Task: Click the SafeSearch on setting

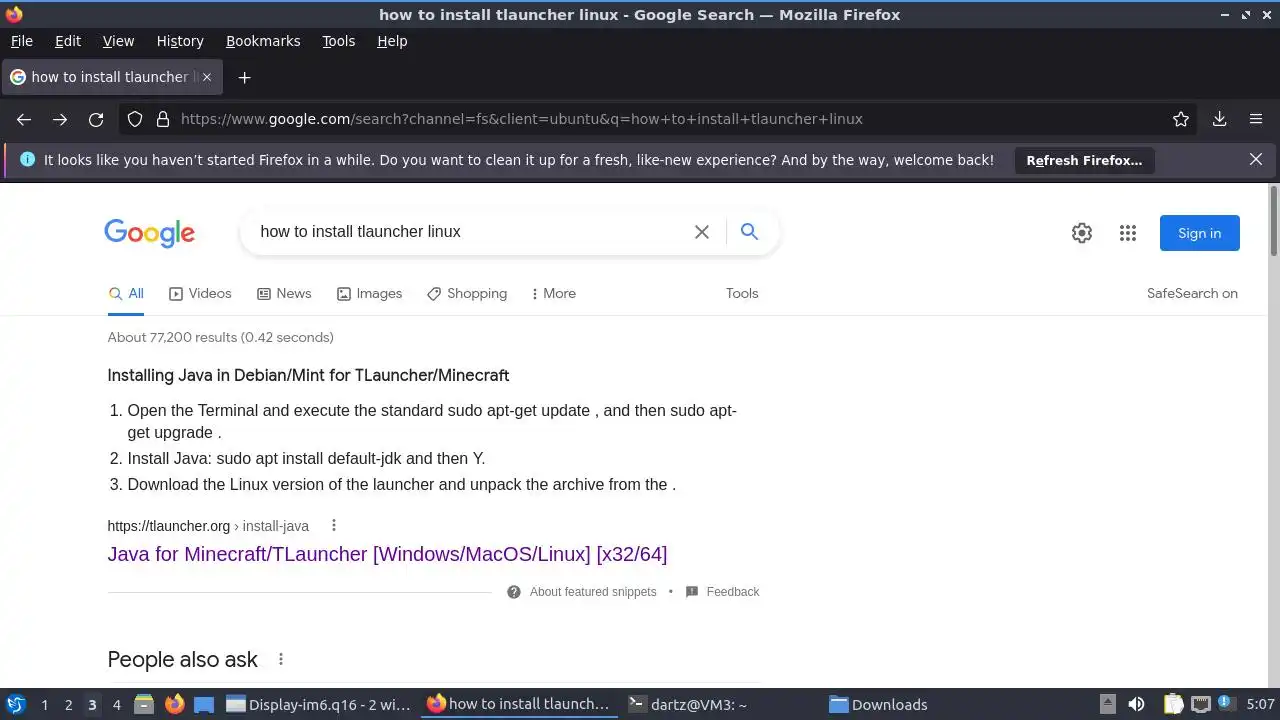Action: click(x=1192, y=294)
